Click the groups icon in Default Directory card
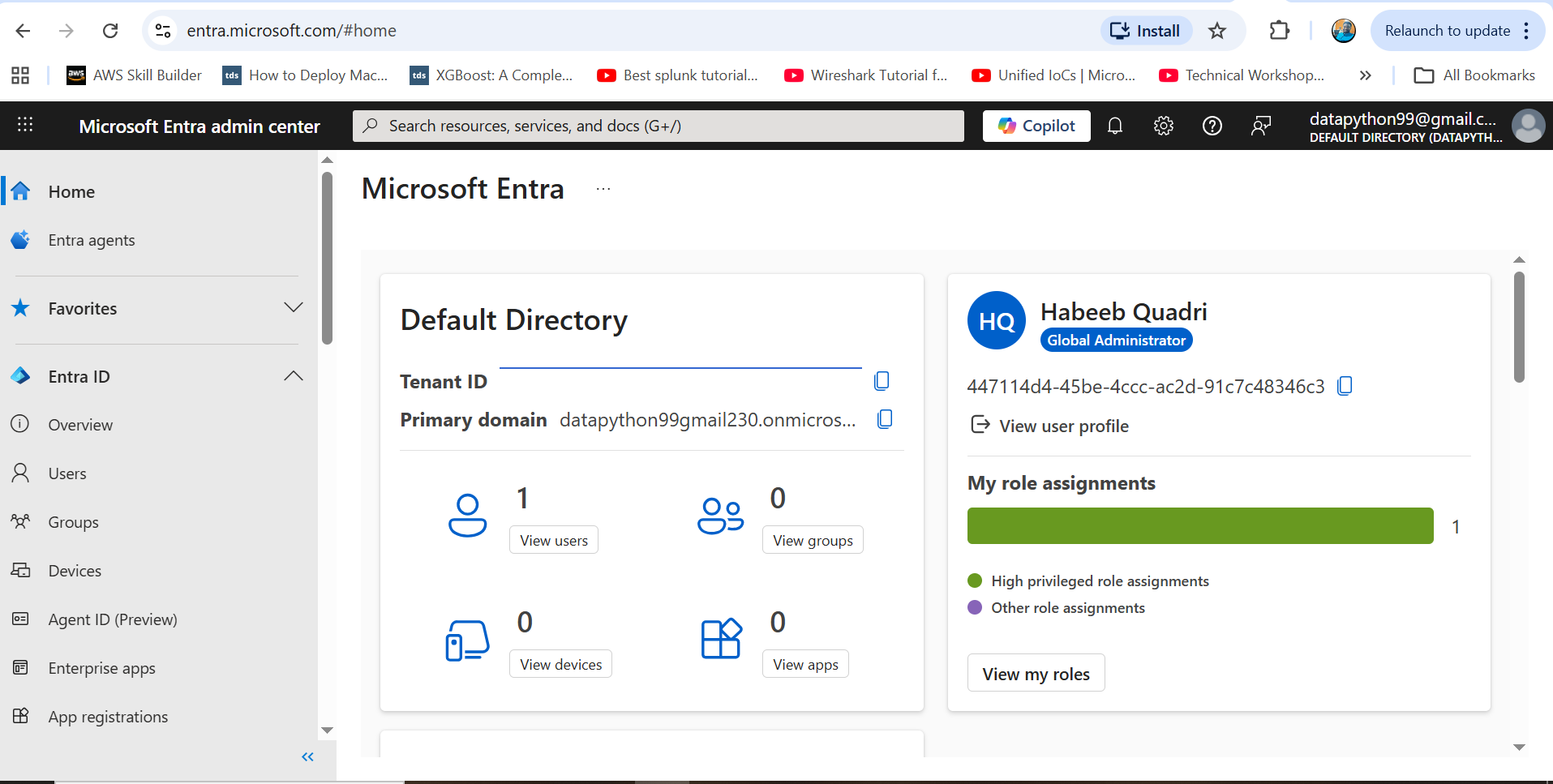 tap(720, 516)
